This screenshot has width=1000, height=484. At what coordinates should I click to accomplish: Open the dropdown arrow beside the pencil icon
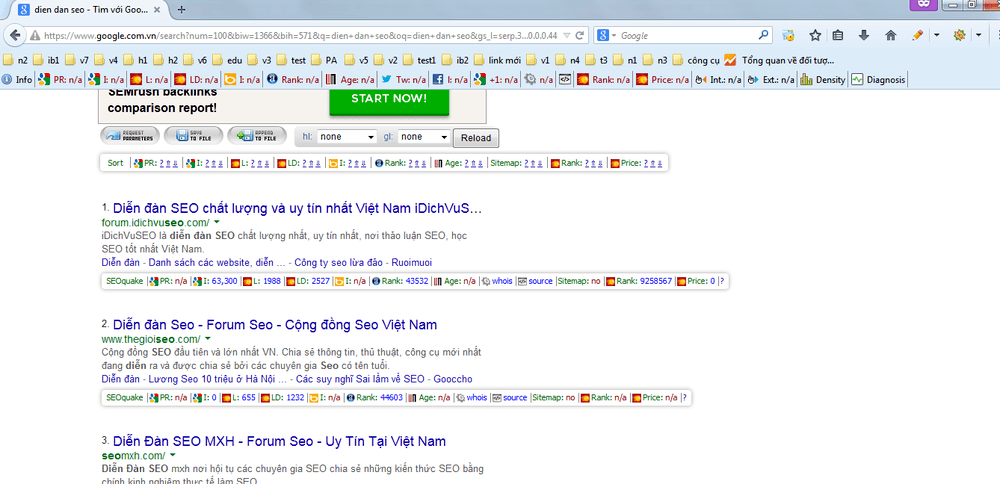coord(936,36)
